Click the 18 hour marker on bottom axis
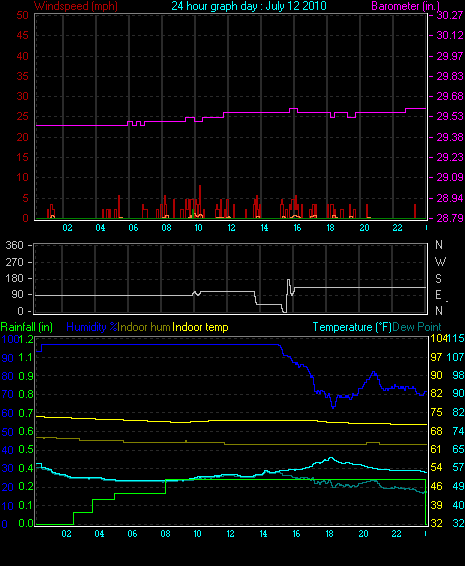The height and width of the screenshot is (566, 465). point(329,534)
